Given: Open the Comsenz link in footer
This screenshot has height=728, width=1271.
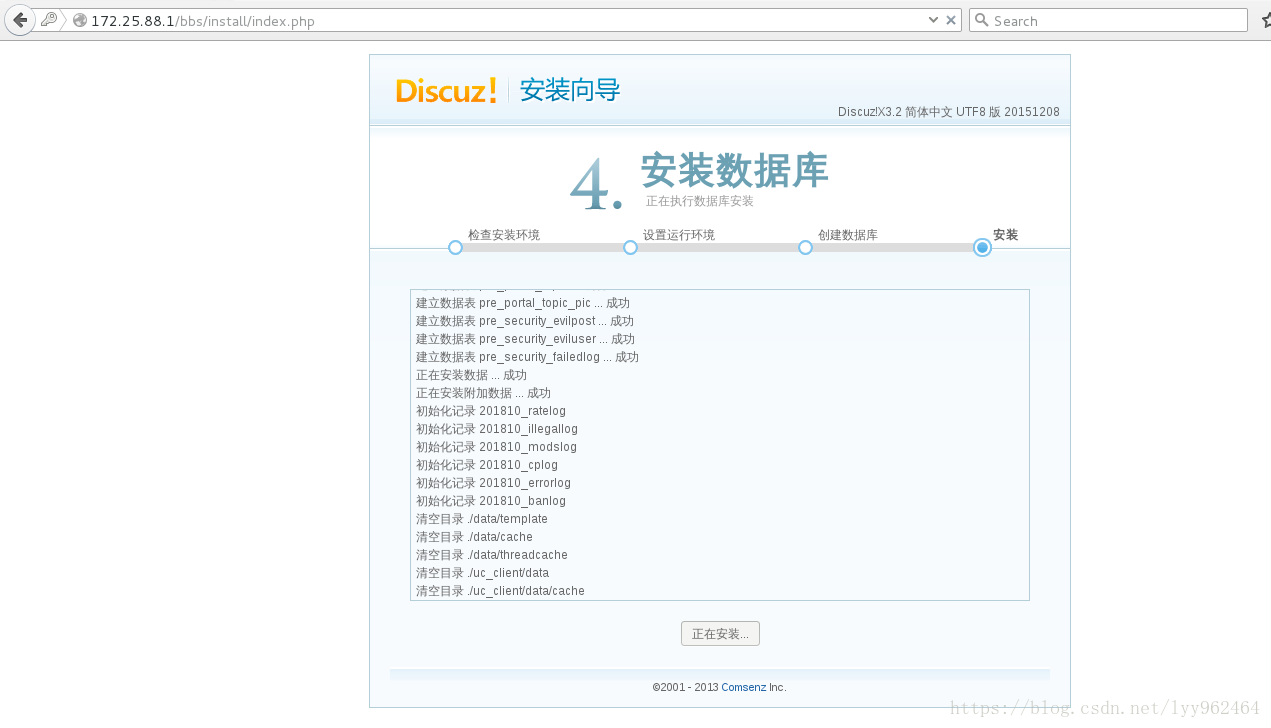Looking at the screenshot, I should [x=744, y=687].
